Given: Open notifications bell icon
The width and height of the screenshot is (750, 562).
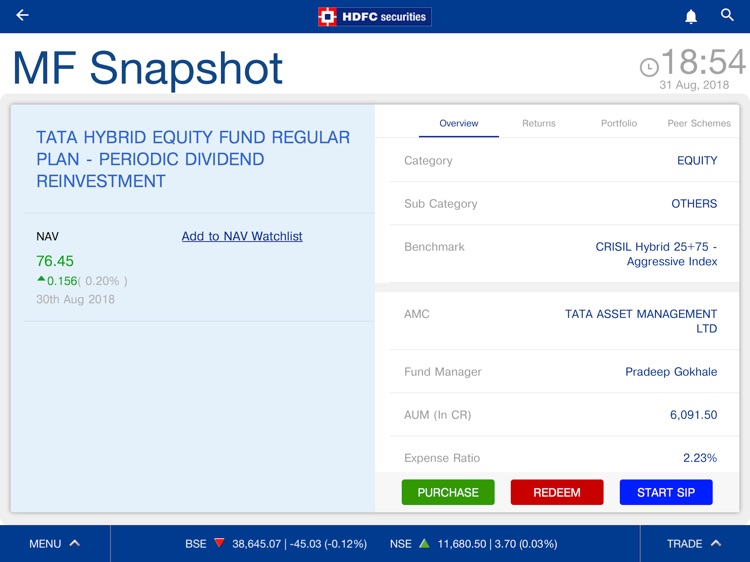Looking at the screenshot, I should tap(691, 16).
